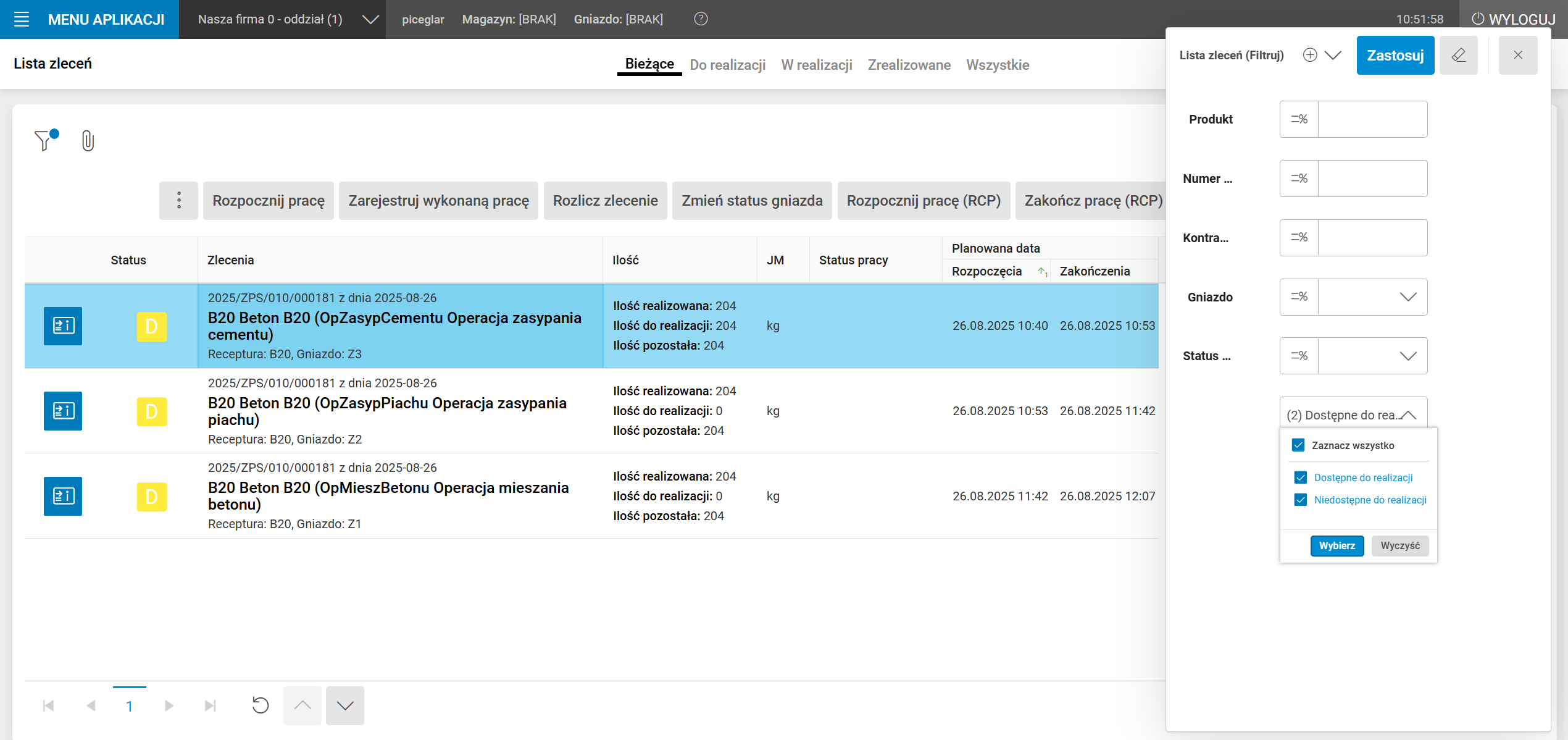1568x740 pixels.
Task: Disable the Dostępne do realizacji checkbox
Action: 1301,477
